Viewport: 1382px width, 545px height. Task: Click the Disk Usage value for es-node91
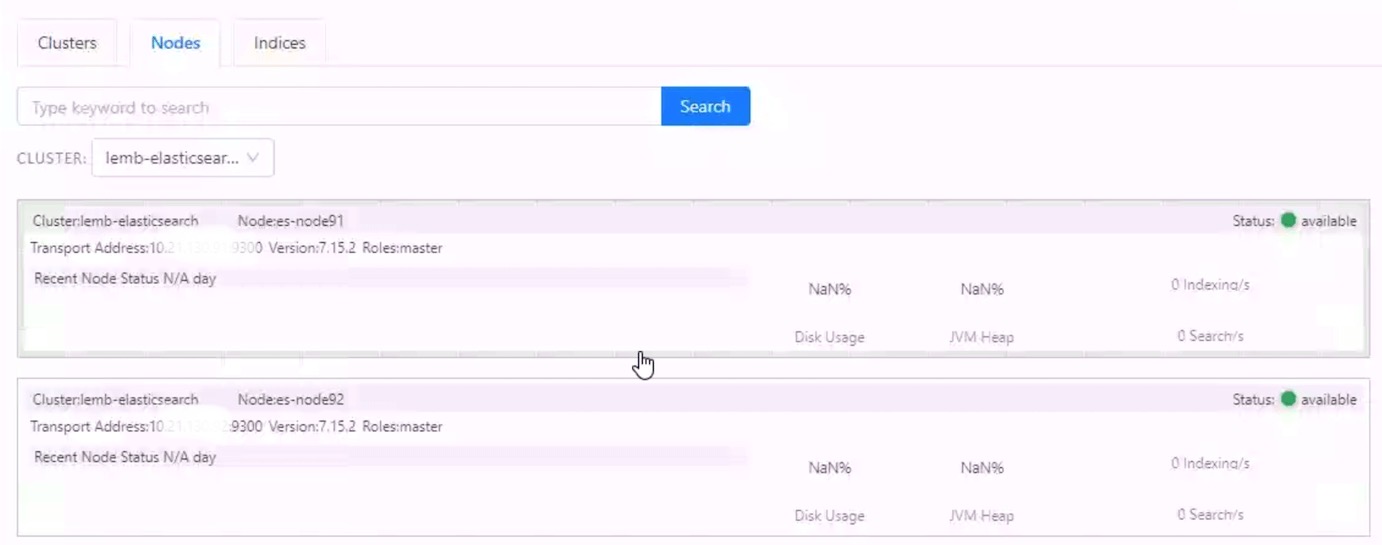(x=829, y=289)
